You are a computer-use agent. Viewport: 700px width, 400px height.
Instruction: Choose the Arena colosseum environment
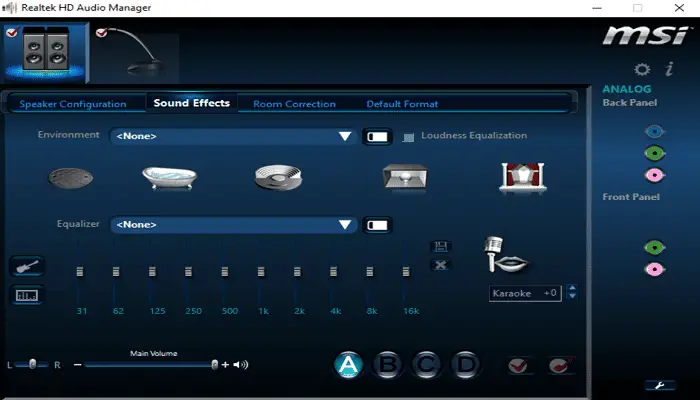(279, 177)
